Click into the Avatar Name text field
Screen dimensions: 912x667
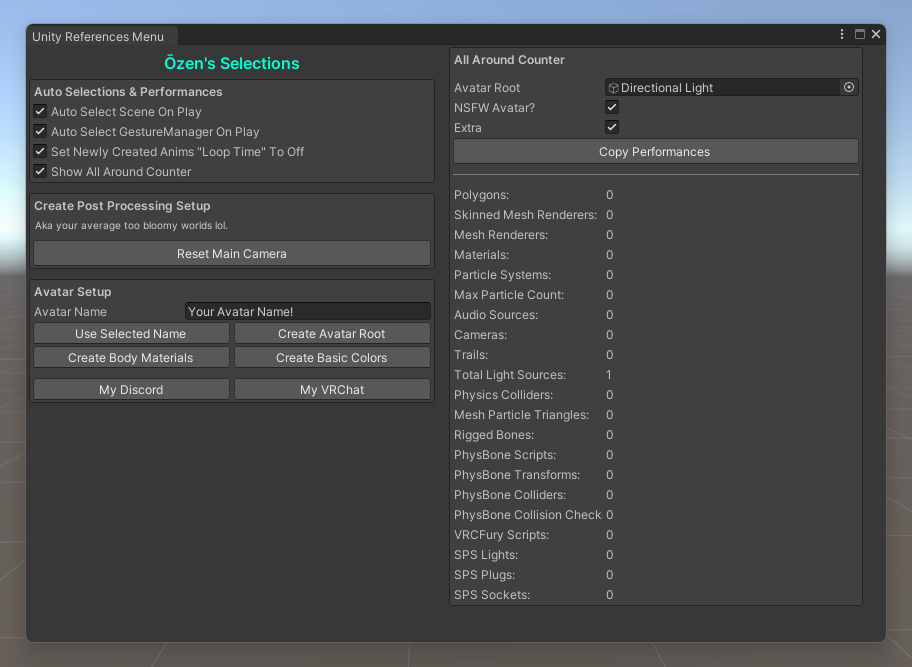click(307, 312)
